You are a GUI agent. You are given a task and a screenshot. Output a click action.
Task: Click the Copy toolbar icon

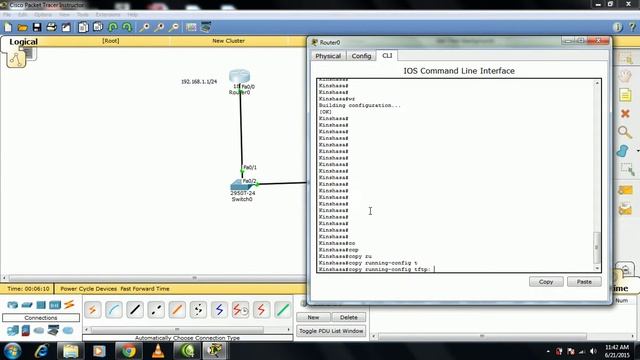click(83, 27)
